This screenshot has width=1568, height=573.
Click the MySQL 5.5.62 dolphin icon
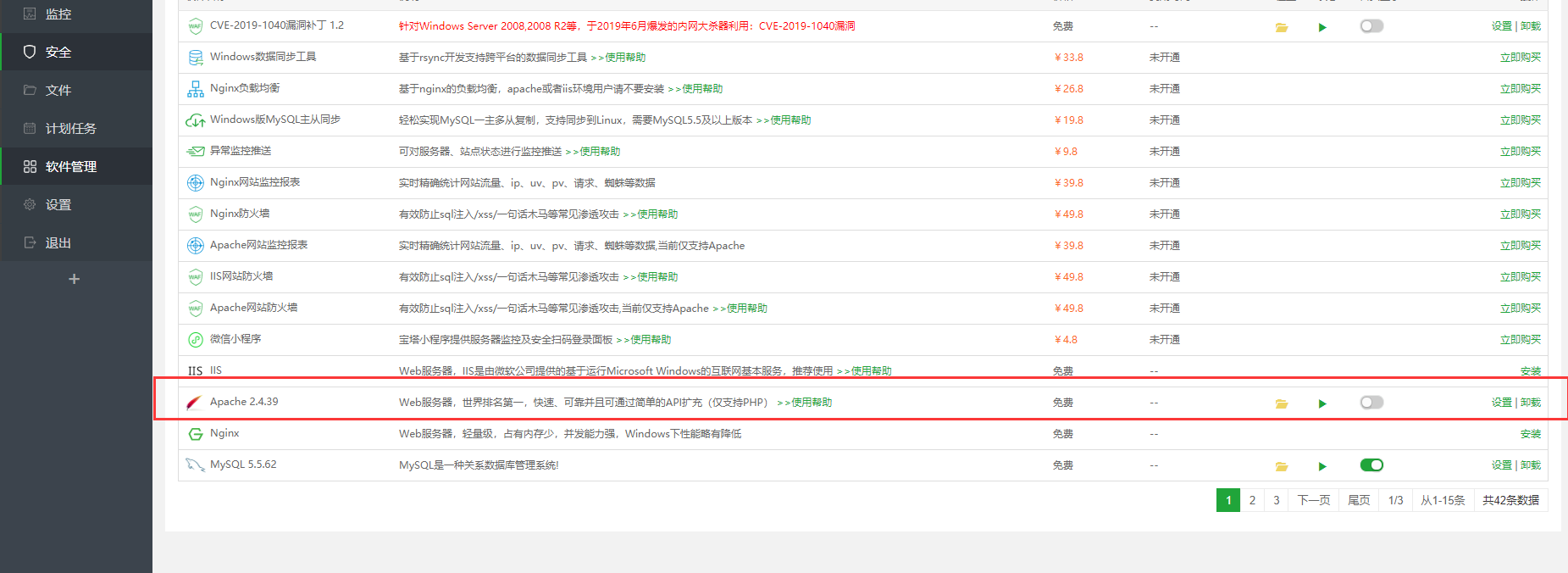tap(195, 465)
